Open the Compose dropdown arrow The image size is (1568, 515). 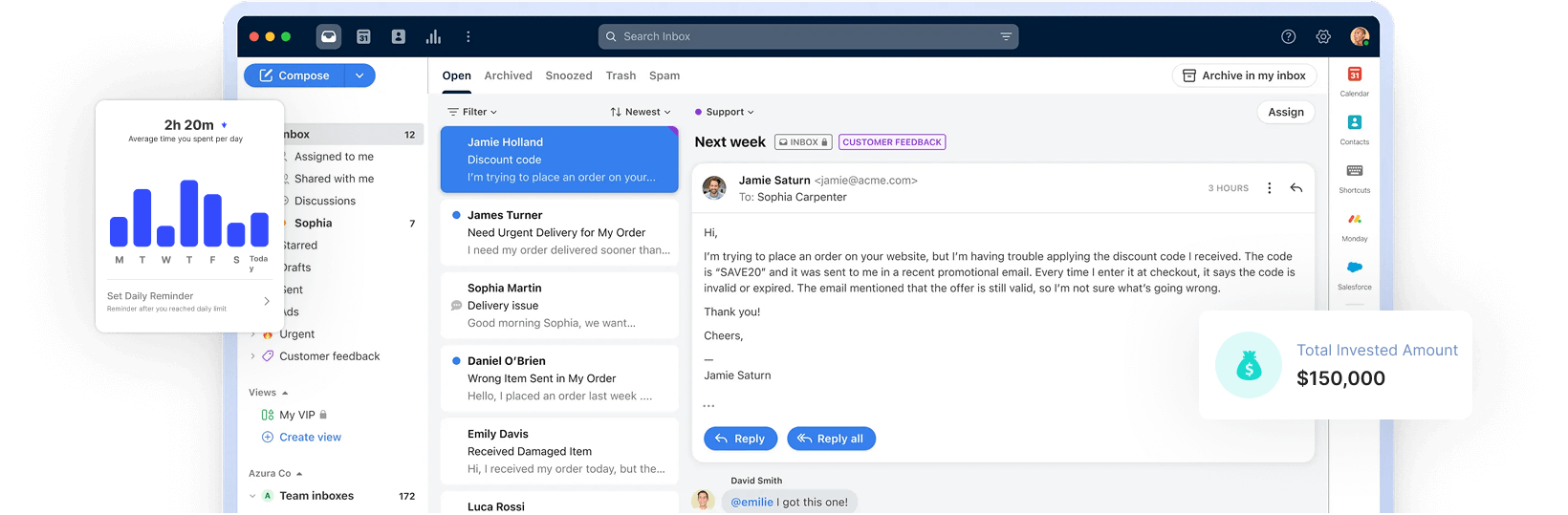(359, 75)
